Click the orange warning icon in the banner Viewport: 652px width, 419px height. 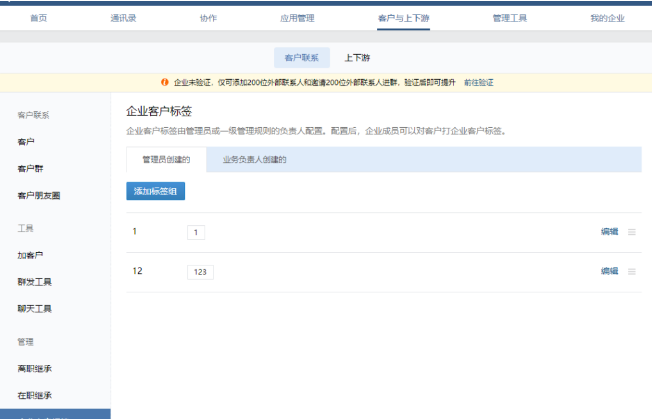click(165, 82)
